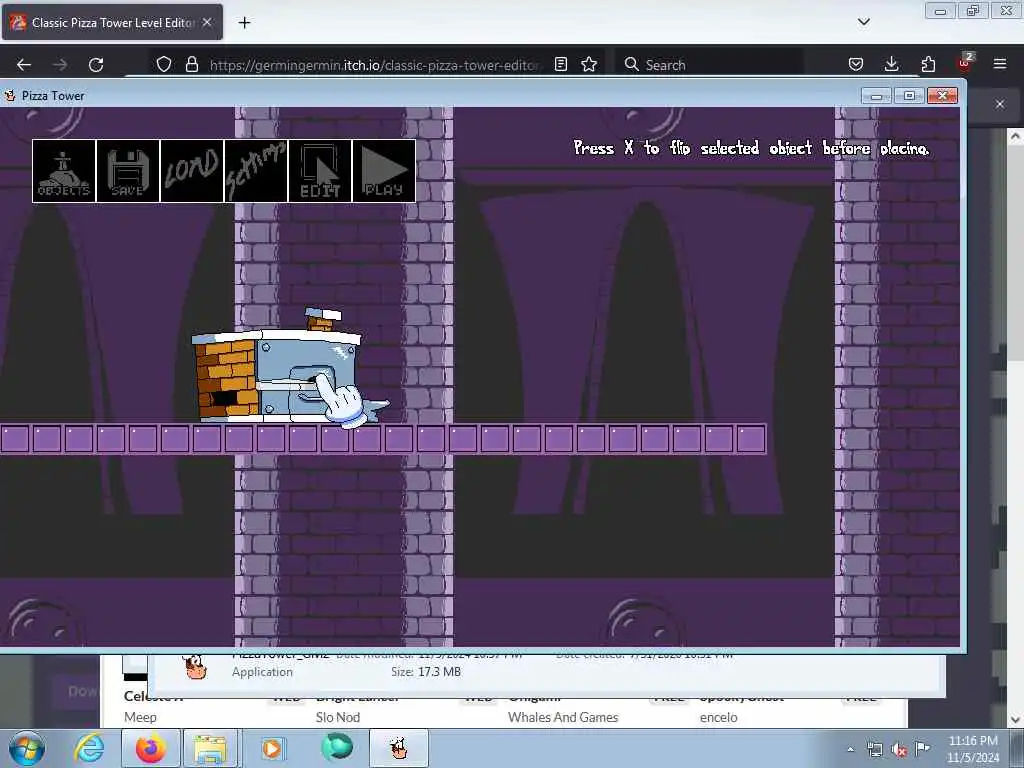The width and height of the screenshot is (1024, 768).
Task: Click the browser page scrollbar up arrow
Action: [1015, 136]
